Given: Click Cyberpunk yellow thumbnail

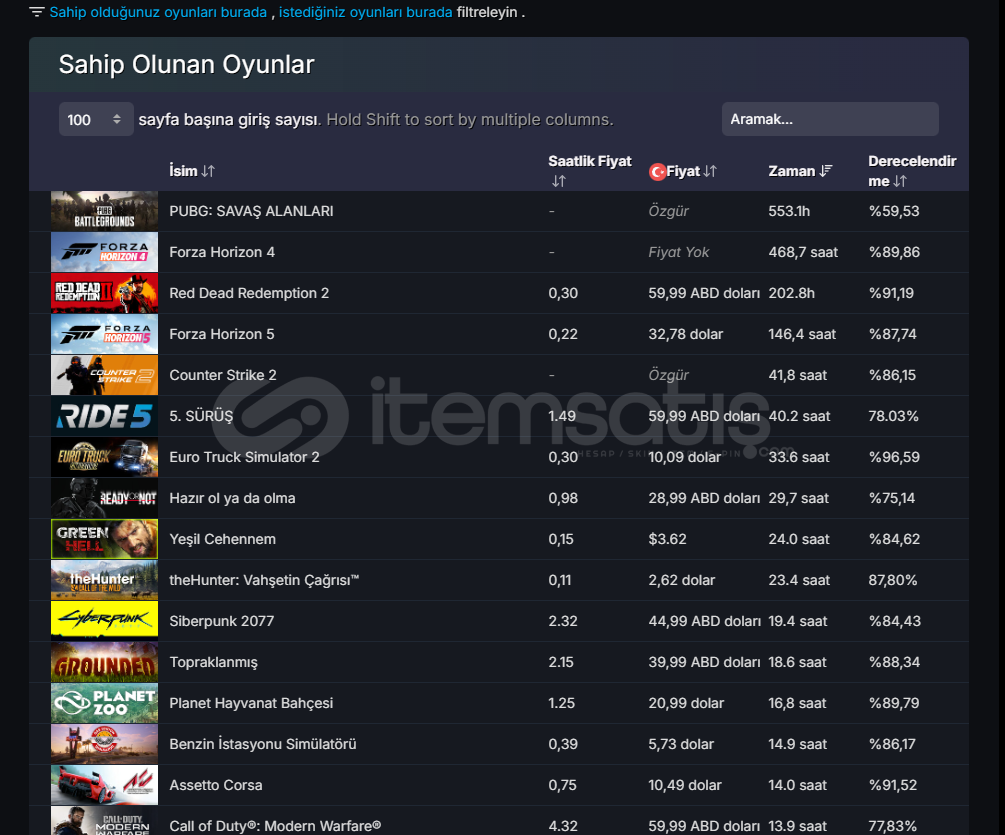Looking at the screenshot, I should pyautogui.click(x=104, y=621).
